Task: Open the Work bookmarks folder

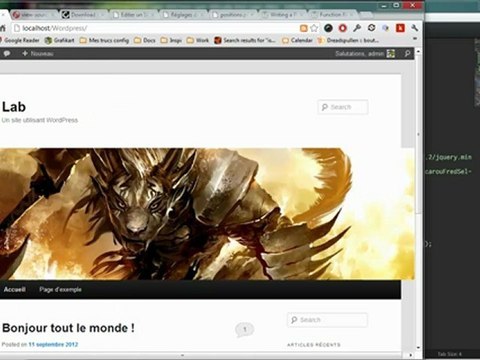Action: pos(198,40)
